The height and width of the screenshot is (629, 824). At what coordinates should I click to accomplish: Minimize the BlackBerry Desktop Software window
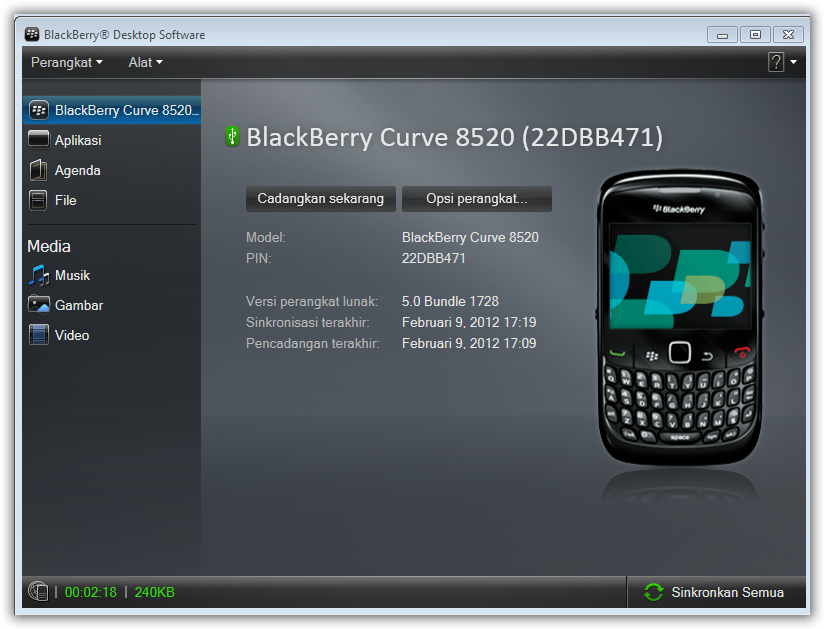[723, 35]
